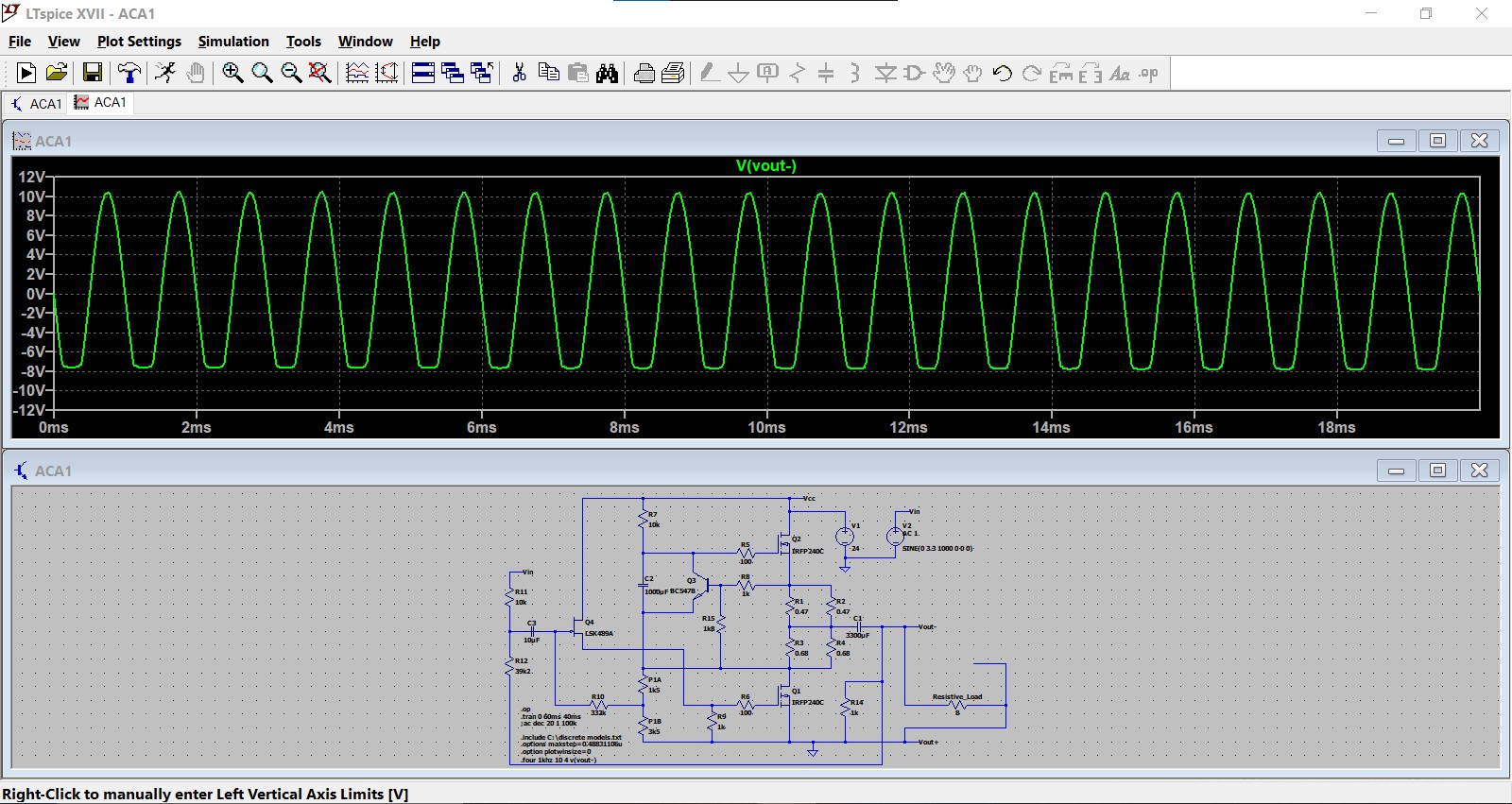Select the Place Ground symbol tool
Screen dimensions: 1512x804
pyautogui.click(x=739, y=73)
